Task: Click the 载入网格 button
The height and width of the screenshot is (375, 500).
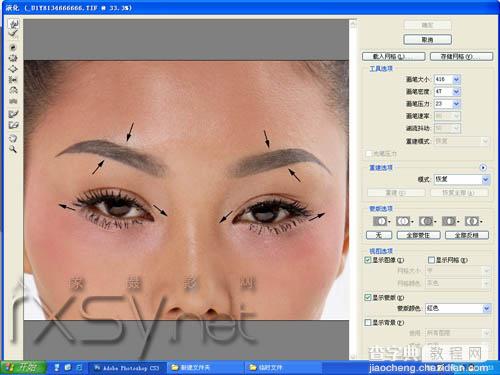Action: tap(394, 56)
